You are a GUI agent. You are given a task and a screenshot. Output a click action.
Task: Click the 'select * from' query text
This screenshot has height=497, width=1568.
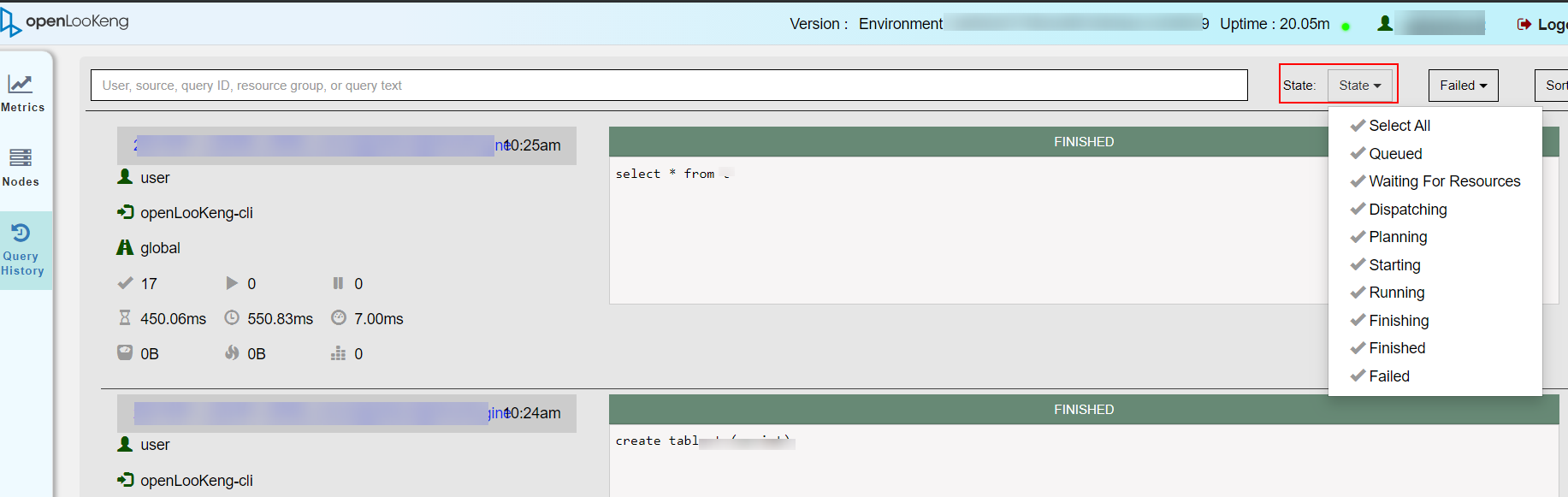tap(665, 174)
